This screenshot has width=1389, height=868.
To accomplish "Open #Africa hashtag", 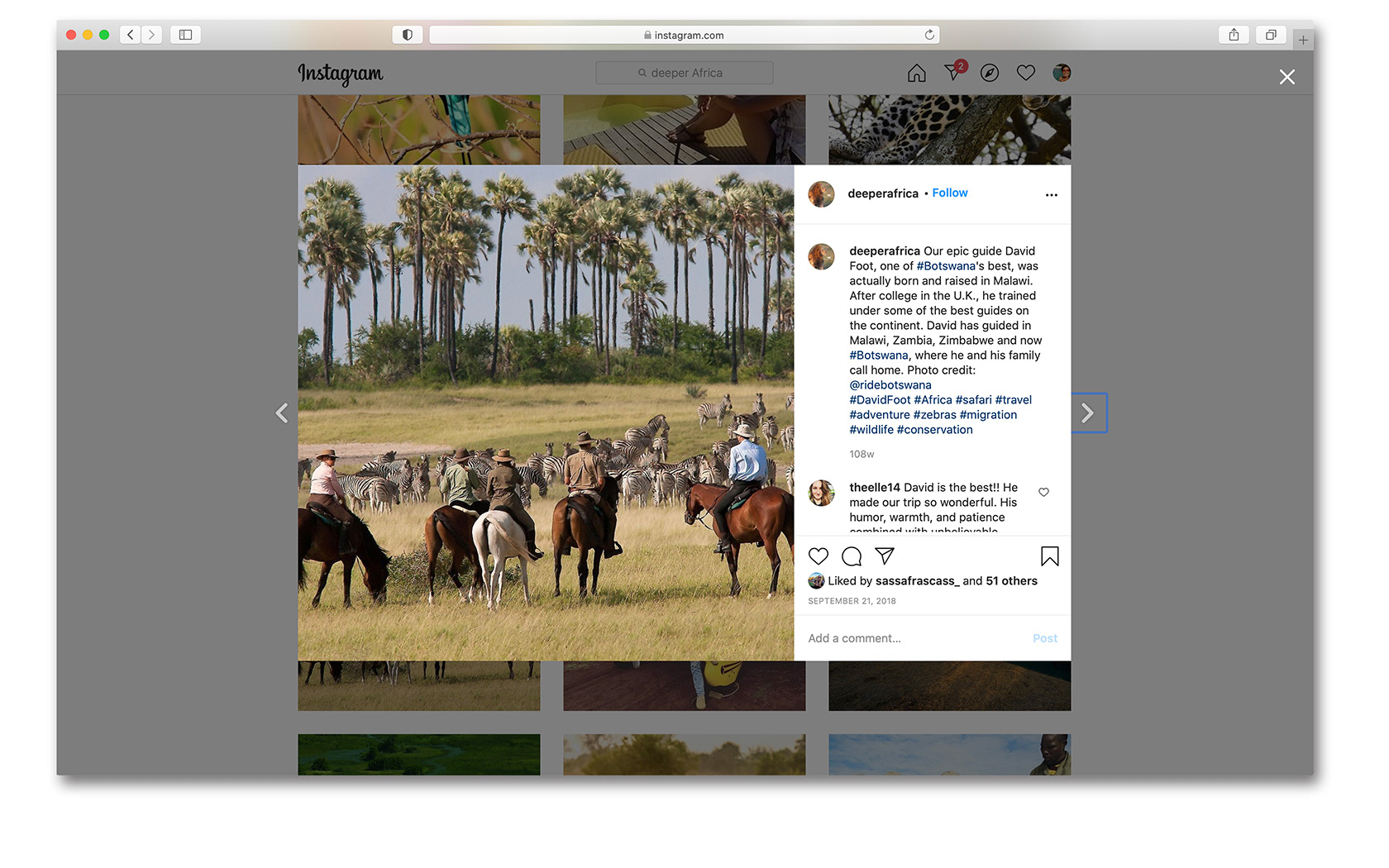I will point(933,400).
